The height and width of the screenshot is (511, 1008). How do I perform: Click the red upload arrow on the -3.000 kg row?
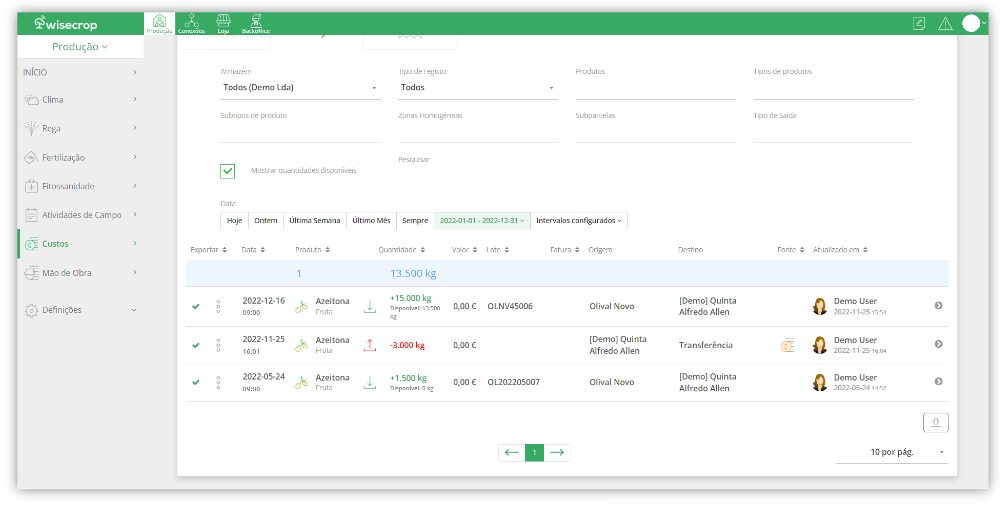coord(370,345)
